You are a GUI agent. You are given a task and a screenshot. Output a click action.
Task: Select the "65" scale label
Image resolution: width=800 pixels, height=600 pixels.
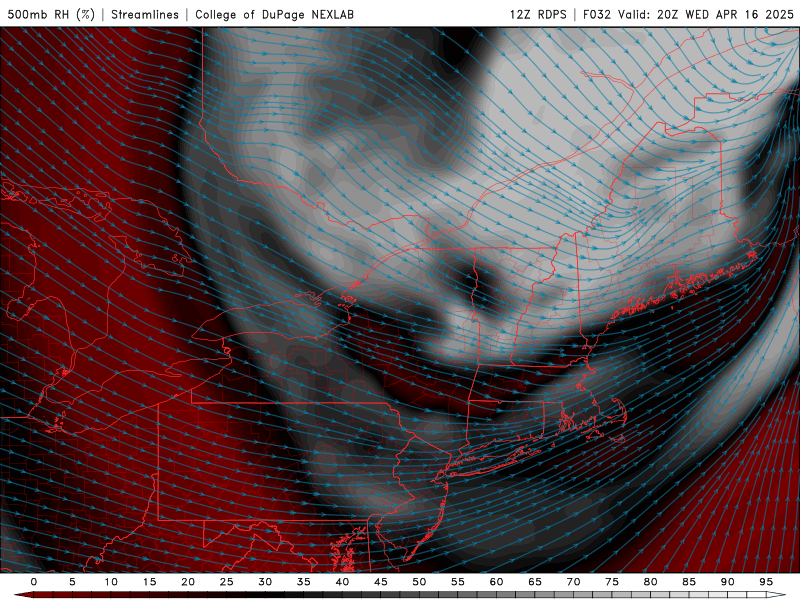tap(535, 582)
